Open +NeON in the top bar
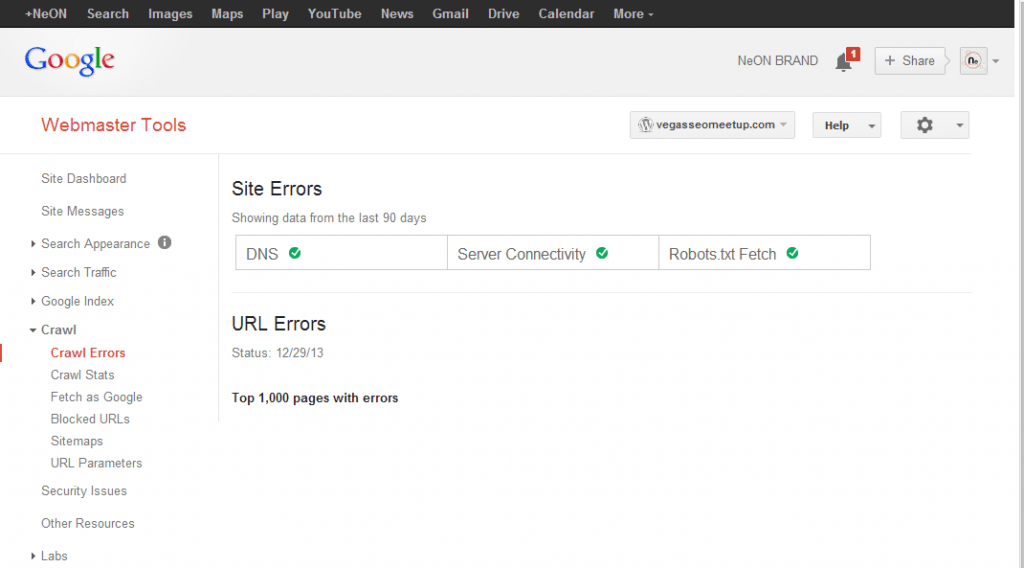 click(46, 14)
